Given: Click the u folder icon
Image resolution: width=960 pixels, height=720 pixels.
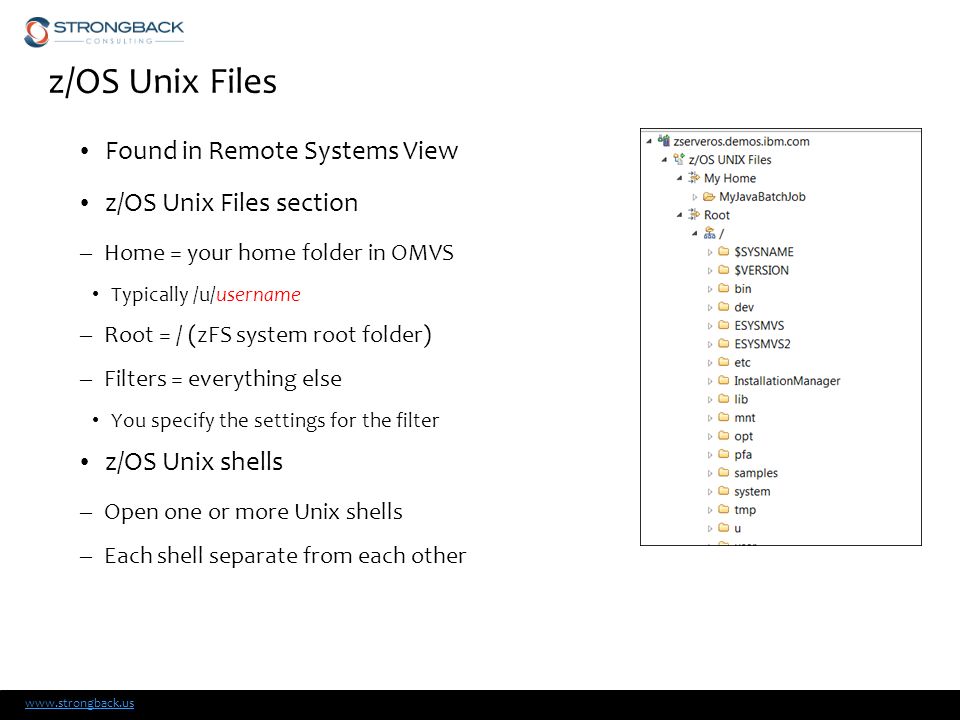Looking at the screenshot, I should 724,527.
